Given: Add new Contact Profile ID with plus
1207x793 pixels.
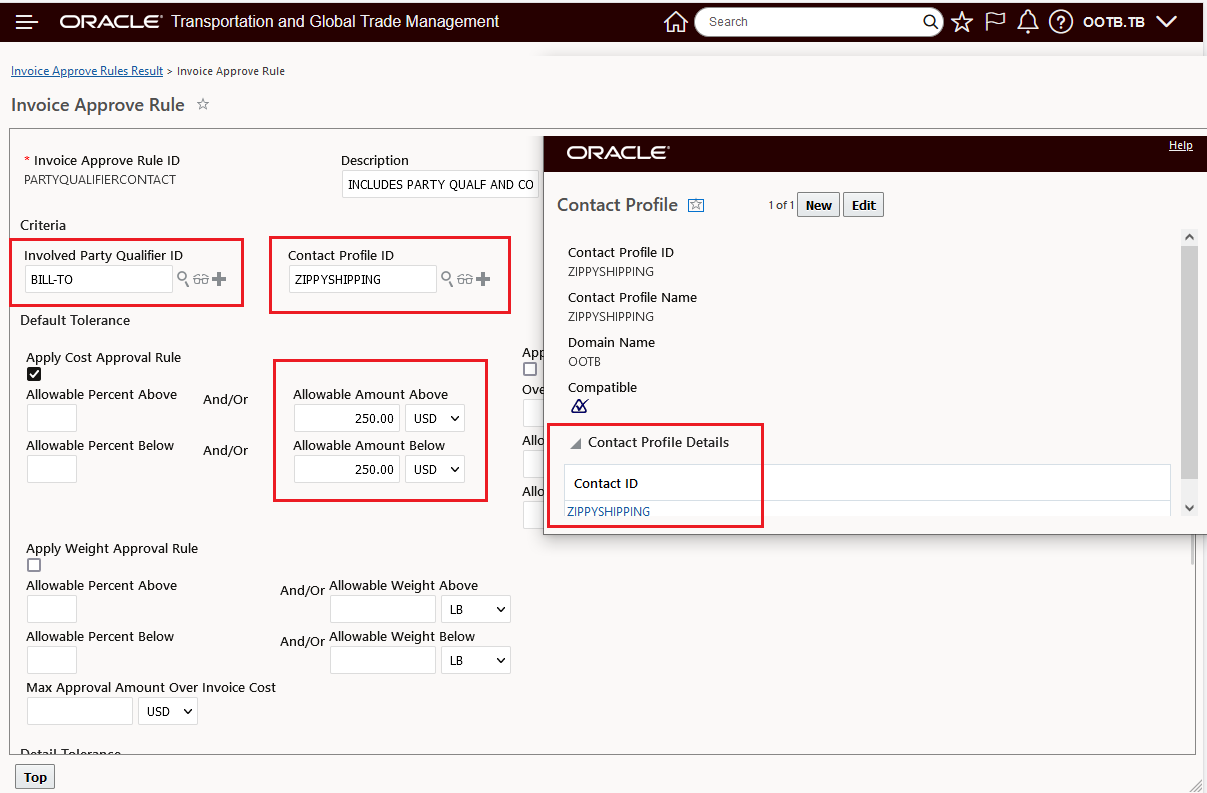Looking at the screenshot, I should [483, 279].
